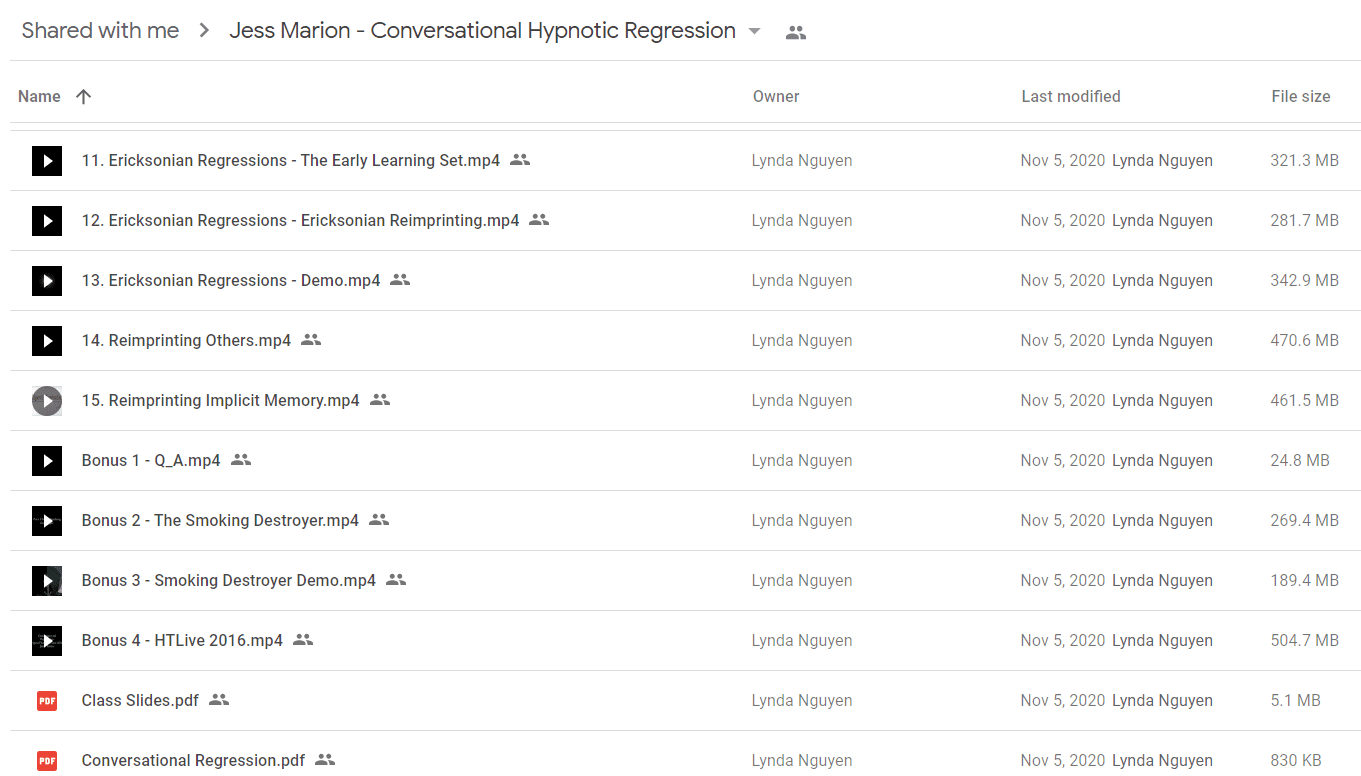Click 830 KB file size value
Image resolution: width=1361 pixels, height=776 pixels.
point(1297,760)
